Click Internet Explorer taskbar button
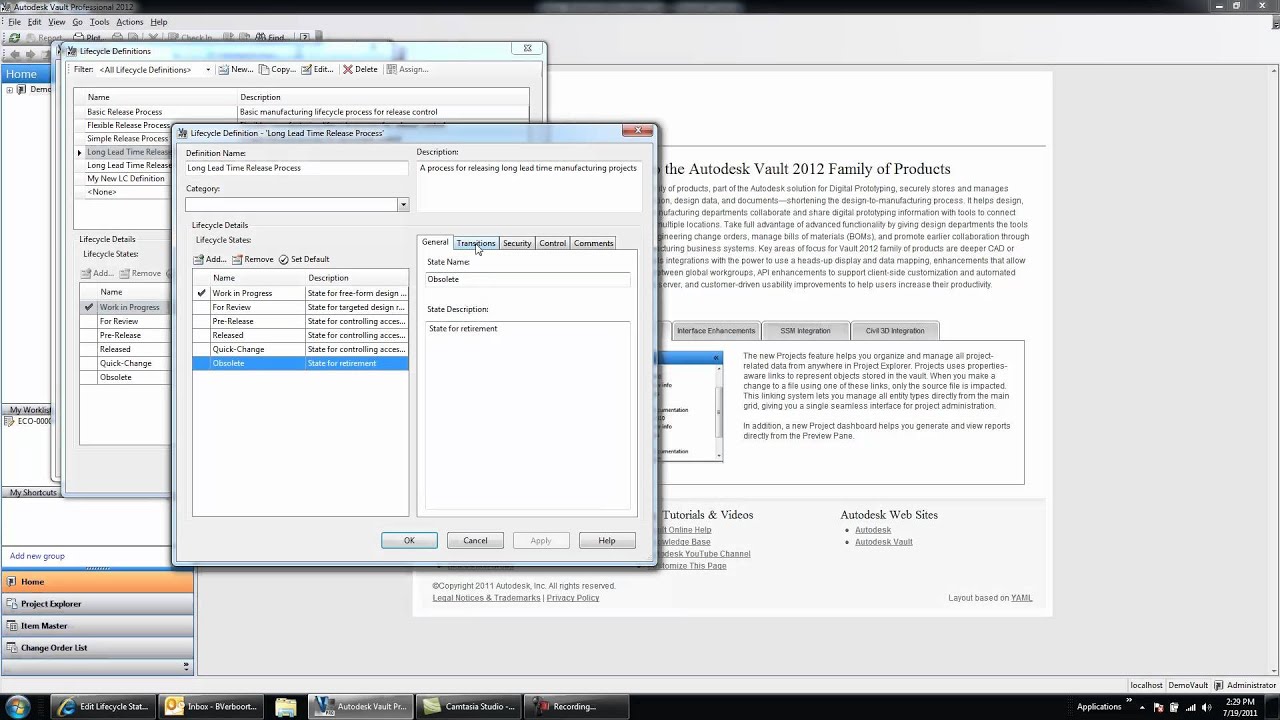 tap(104, 706)
